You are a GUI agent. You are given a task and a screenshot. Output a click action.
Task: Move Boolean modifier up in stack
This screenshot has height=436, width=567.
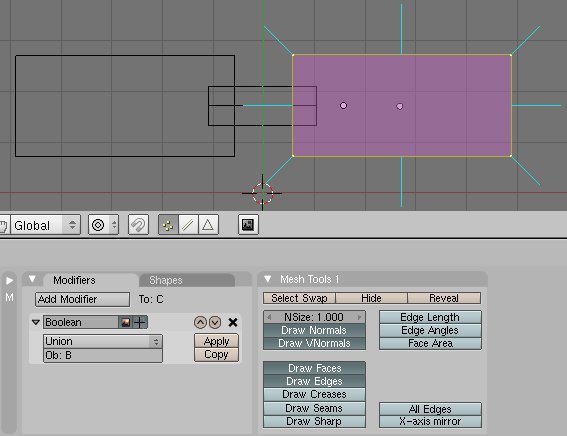[200, 322]
